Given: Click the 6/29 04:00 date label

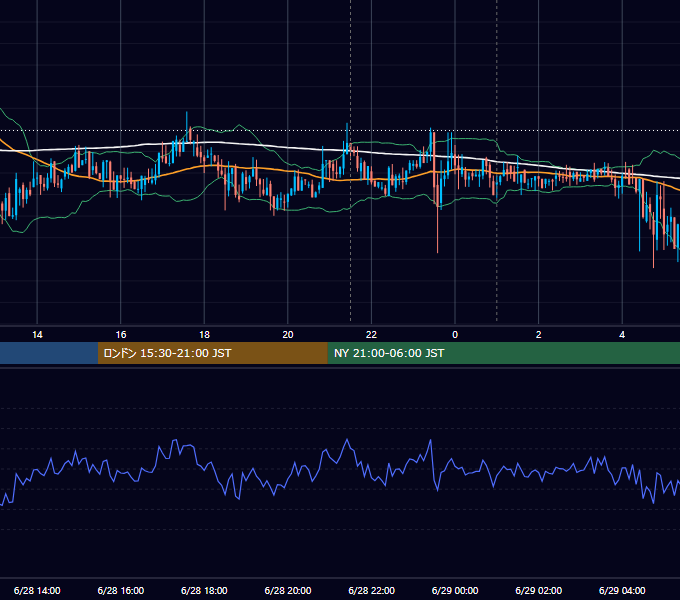Looking at the screenshot, I should pos(622,590).
